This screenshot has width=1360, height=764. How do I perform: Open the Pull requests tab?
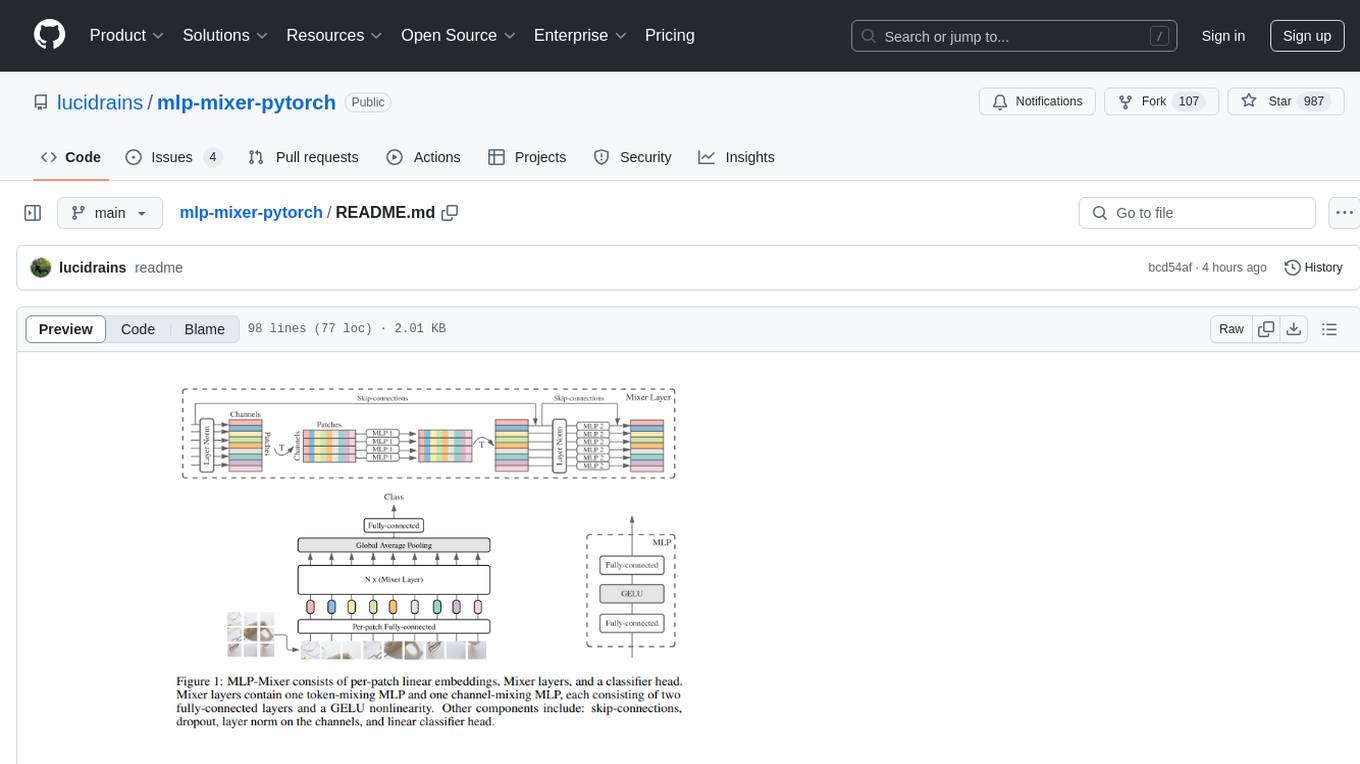click(303, 157)
